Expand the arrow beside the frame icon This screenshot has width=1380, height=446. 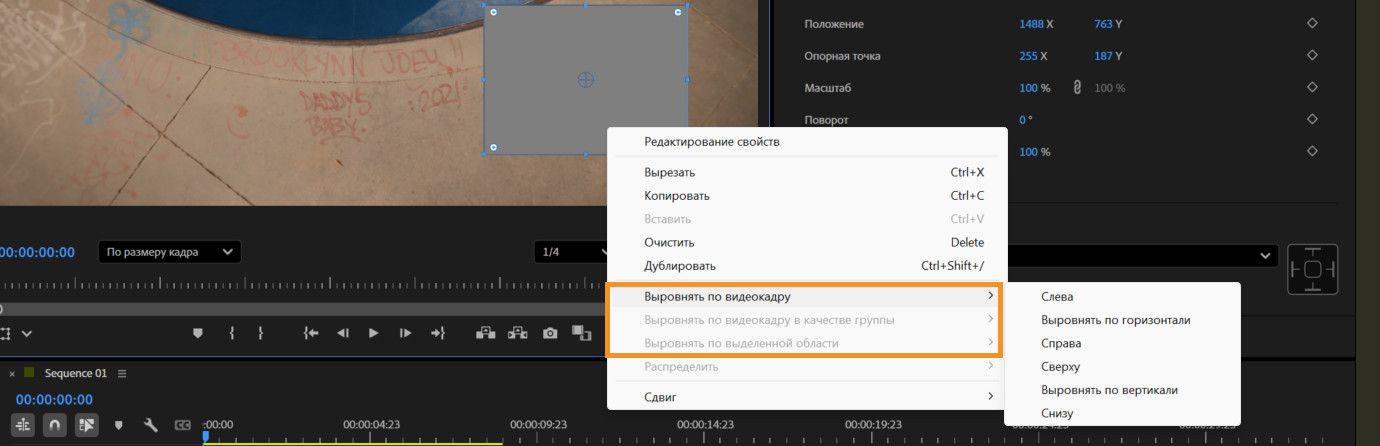pos(27,333)
